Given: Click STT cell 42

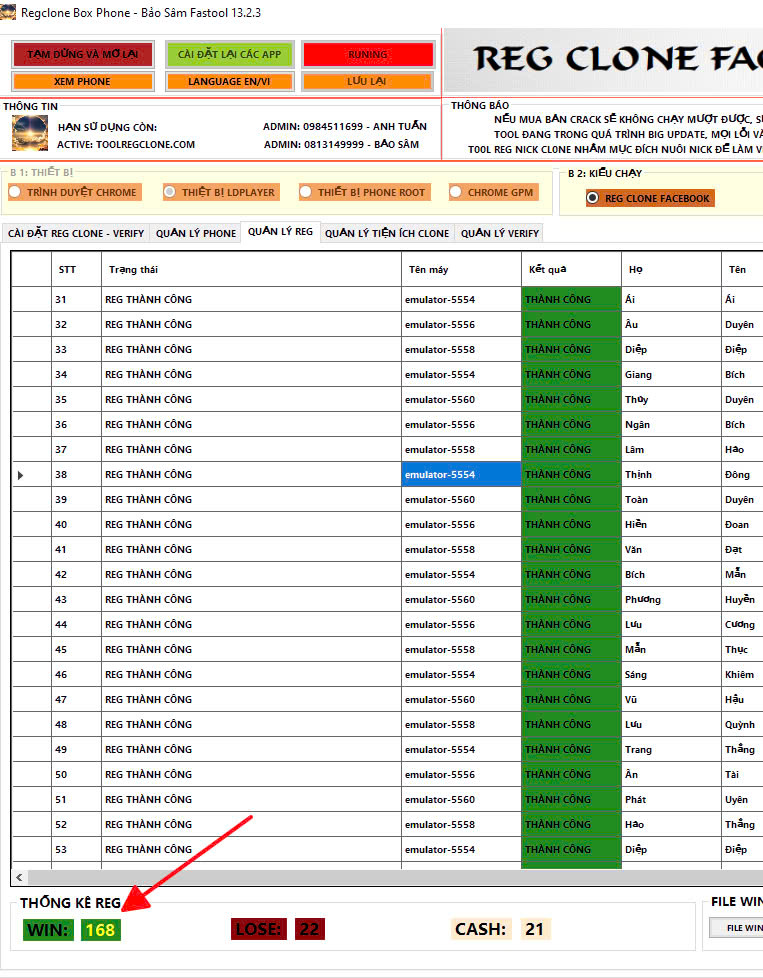Looking at the screenshot, I should coord(76,574).
